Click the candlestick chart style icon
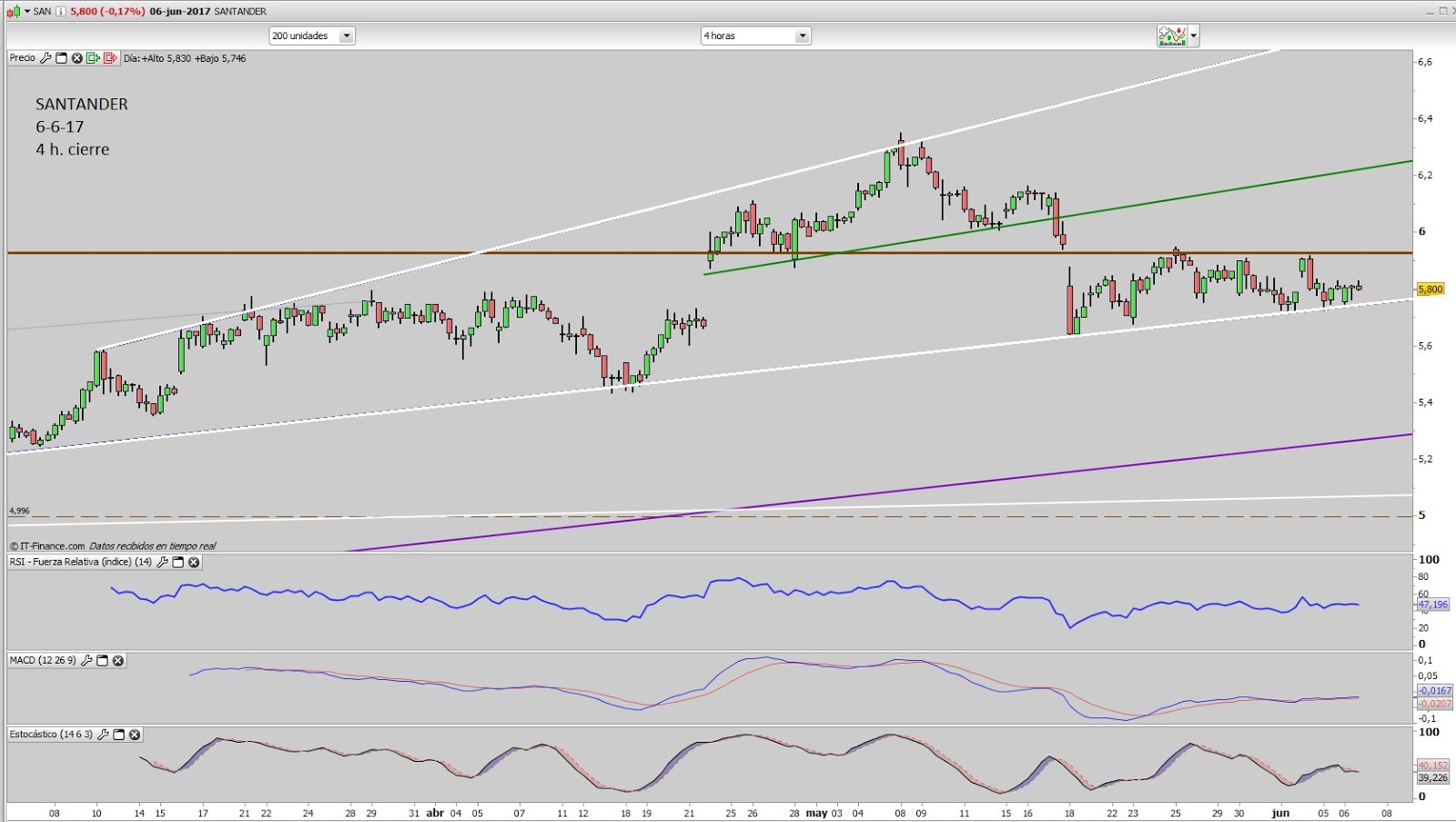The height and width of the screenshot is (822, 1456). click(x=13, y=11)
